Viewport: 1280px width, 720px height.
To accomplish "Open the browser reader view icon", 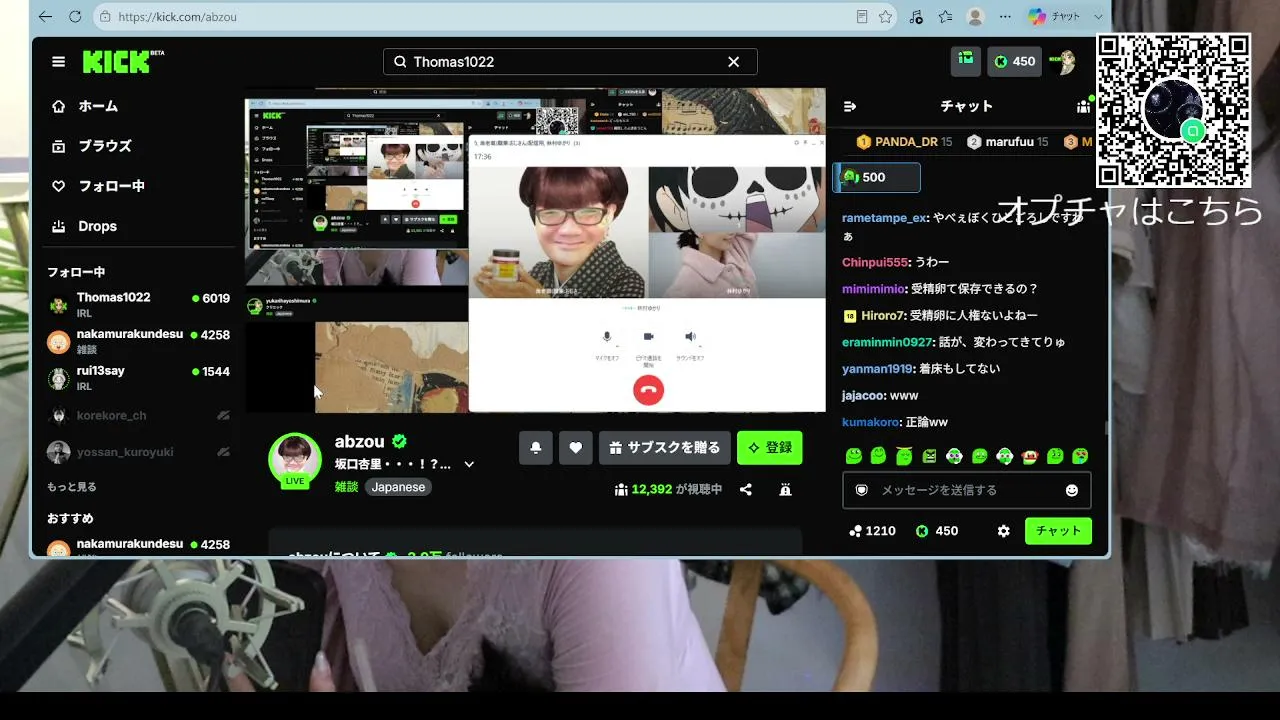I will [862, 17].
